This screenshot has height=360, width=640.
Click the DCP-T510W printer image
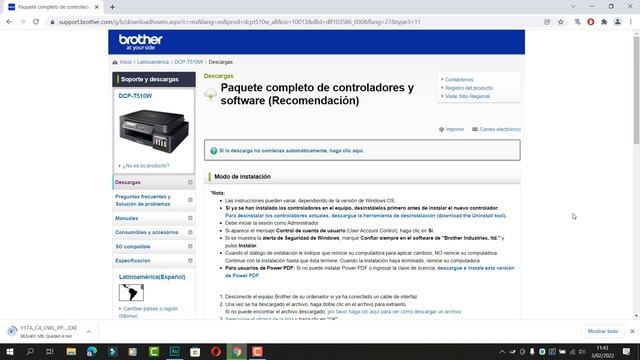(154, 131)
